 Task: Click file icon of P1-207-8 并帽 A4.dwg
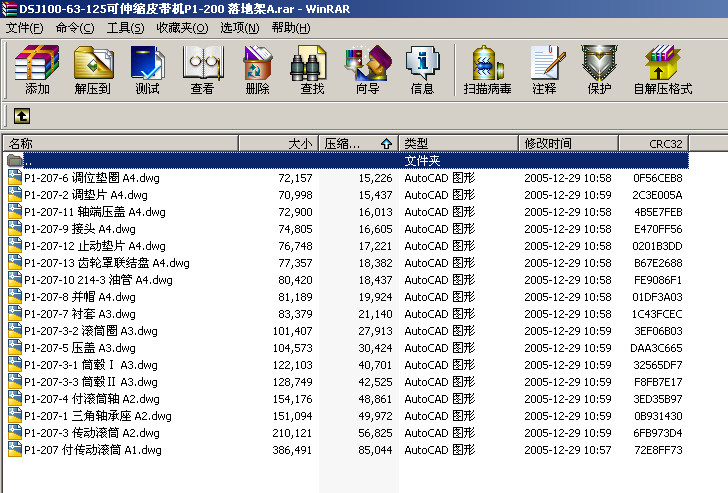(x=15, y=296)
